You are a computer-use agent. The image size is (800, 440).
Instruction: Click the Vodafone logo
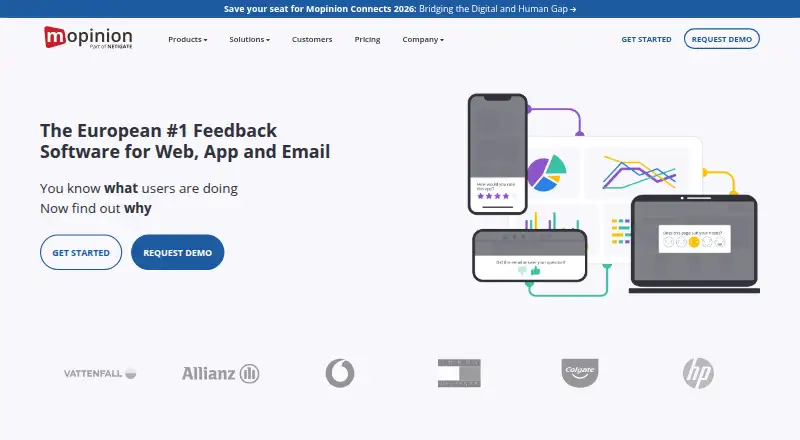pos(340,373)
